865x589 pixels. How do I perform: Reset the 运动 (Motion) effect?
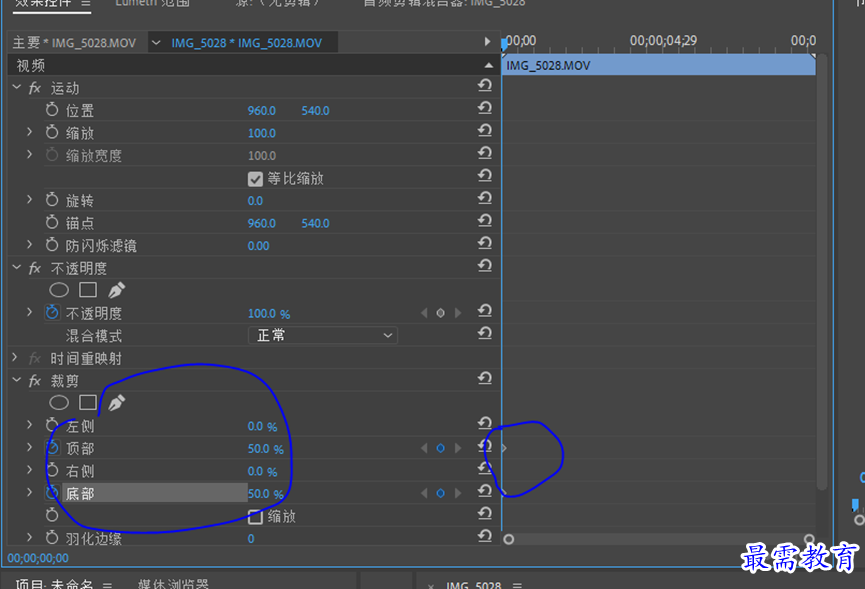485,85
